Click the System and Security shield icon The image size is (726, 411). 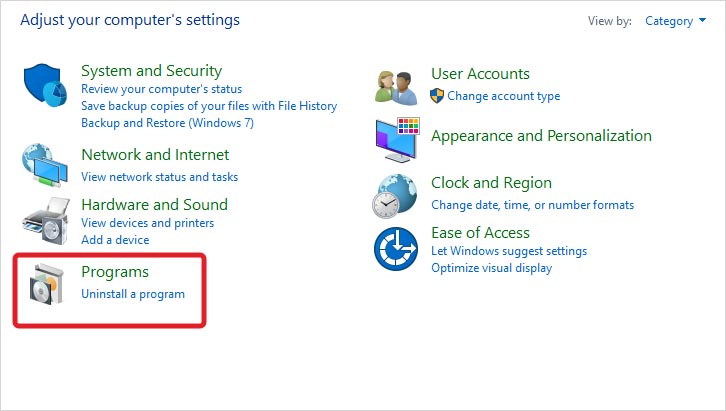45,85
